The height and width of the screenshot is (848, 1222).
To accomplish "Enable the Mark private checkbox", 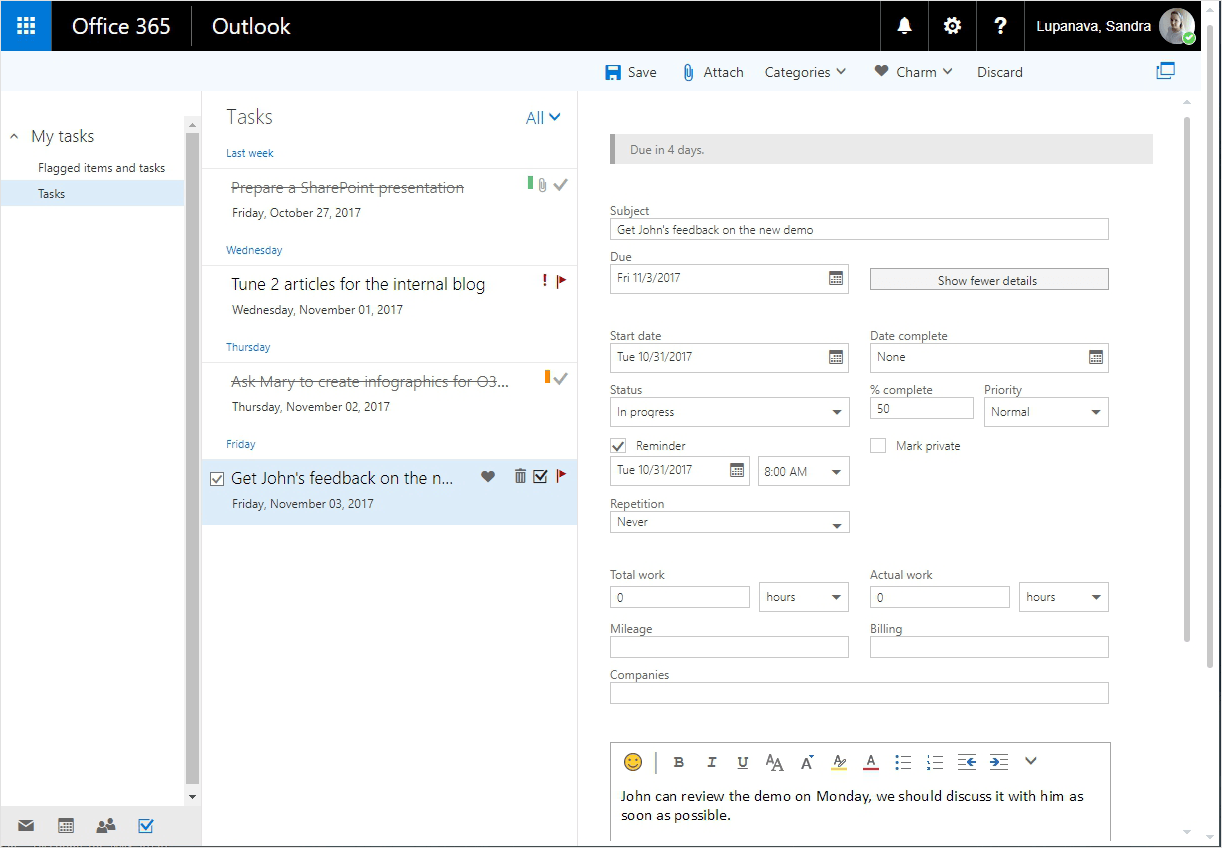I will pos(877,445).
